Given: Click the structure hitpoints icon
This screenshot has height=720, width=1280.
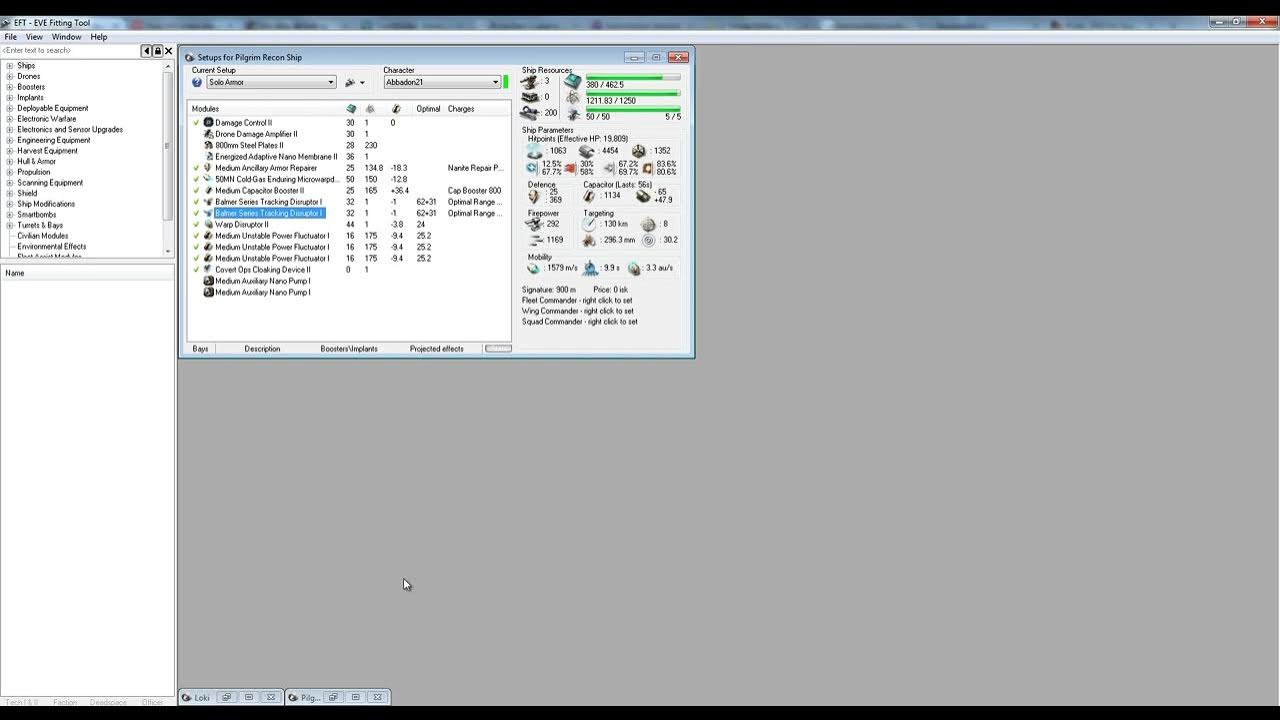Looking at the screenshot, I should [639, 151].
